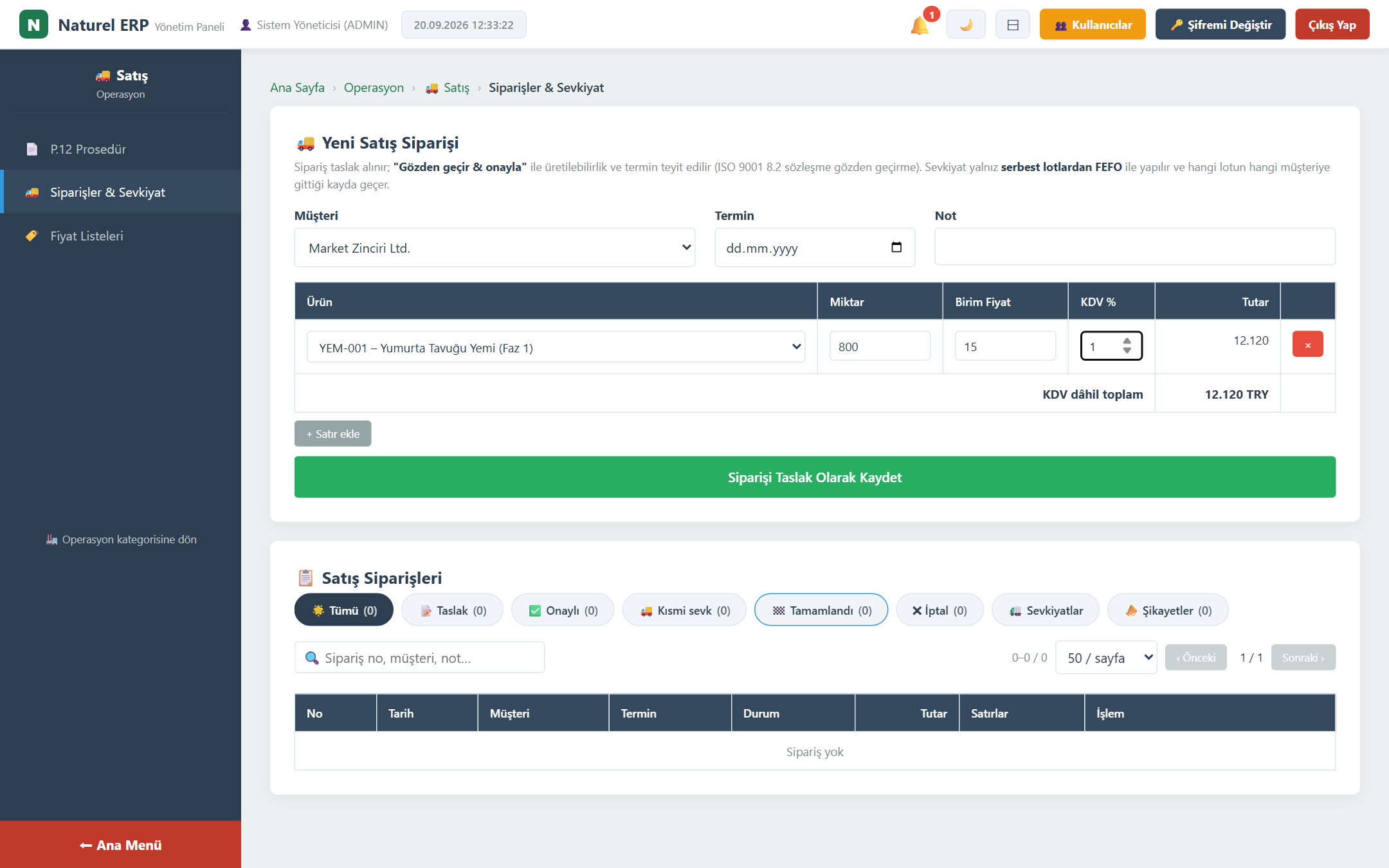The height and width of the screenshot is (868, 1389).
Task: Open Kullanıcılar users page
Action: coord(1093,24)
